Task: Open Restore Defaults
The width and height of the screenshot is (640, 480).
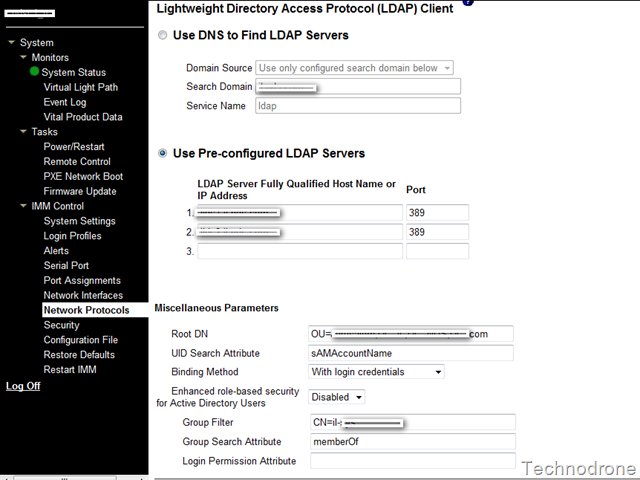Action: 79,355
